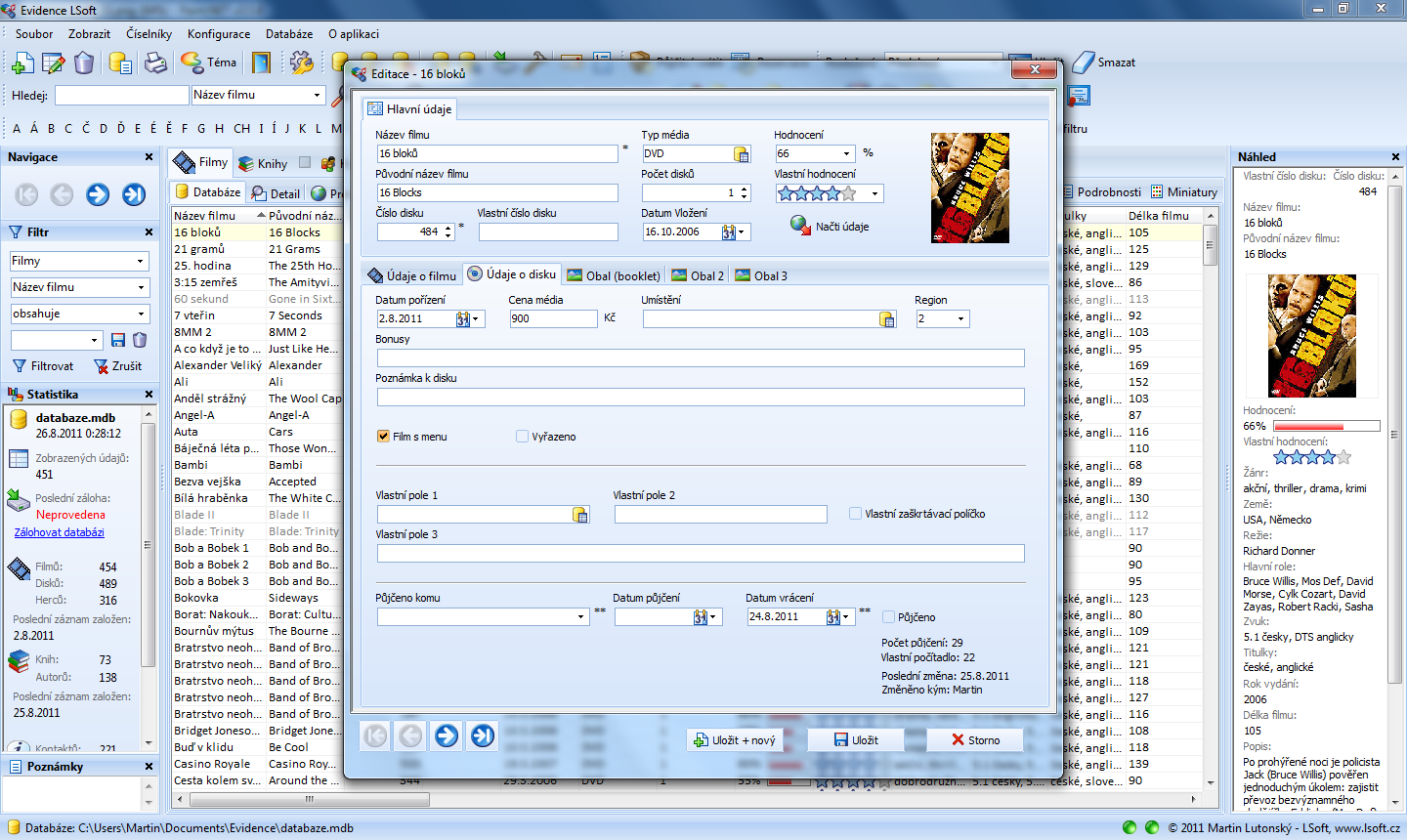1407x840 pixels.
Task: Click the printer icon in toolbar
Action: point(155,63)
